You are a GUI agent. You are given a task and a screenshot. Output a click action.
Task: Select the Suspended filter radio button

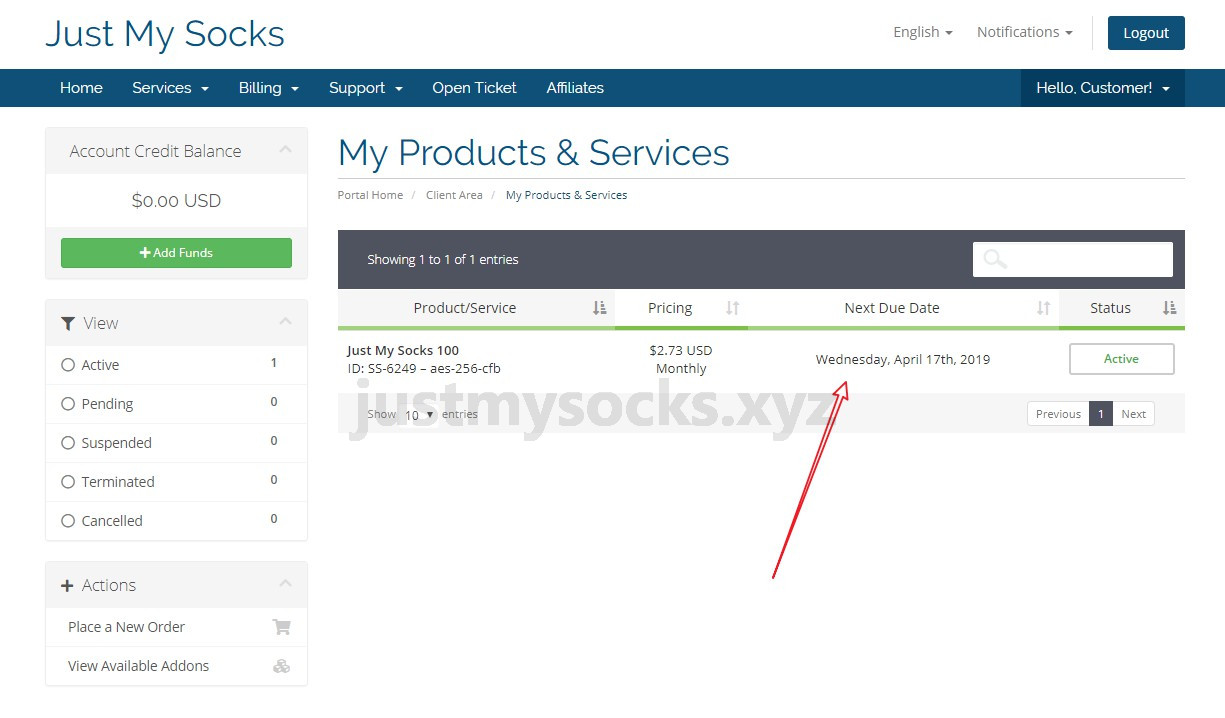[68, 443]
